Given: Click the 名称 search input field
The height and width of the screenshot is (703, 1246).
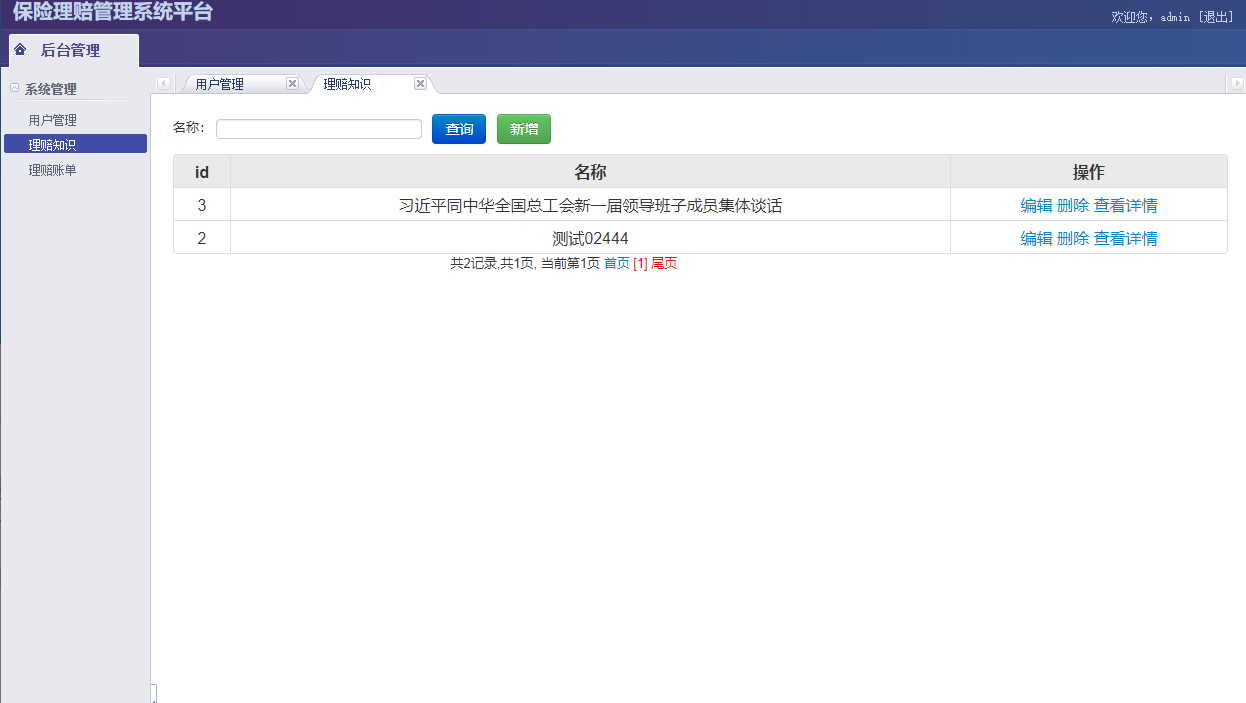Looking at the screenshot, I should tap(318, 128).
